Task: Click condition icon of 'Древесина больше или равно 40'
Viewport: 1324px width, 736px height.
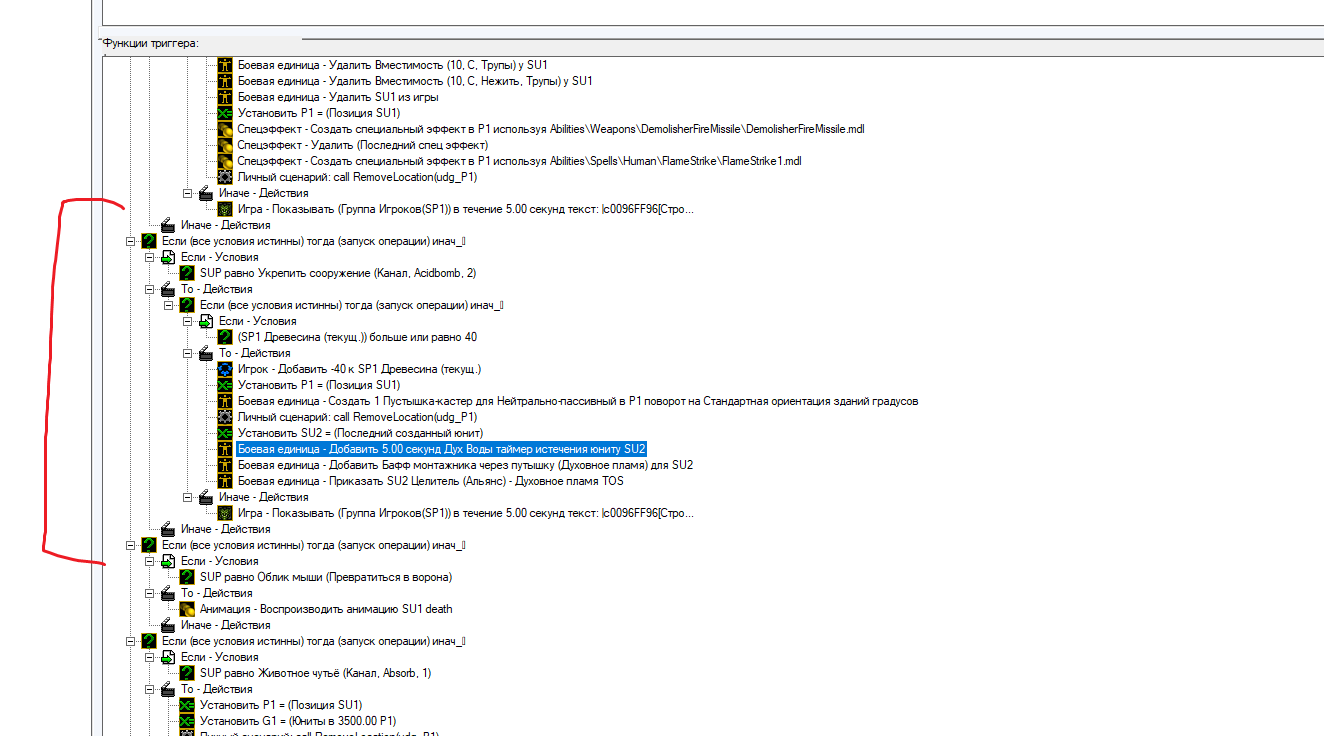Action: click(225, 337)
